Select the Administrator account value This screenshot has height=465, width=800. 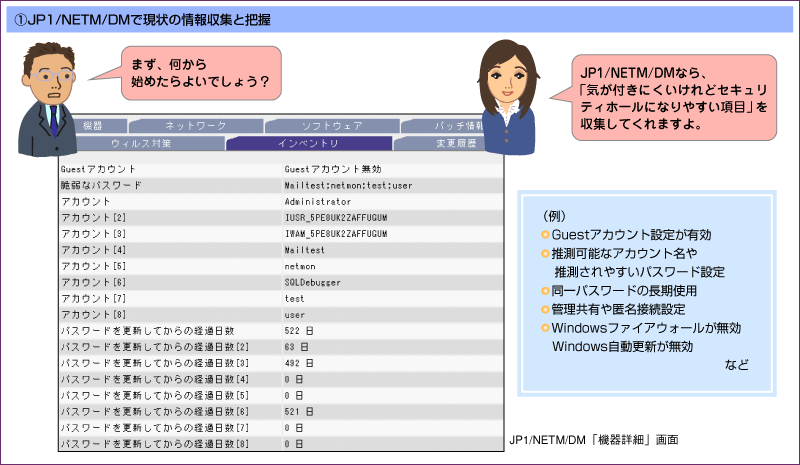pos(317,202)
